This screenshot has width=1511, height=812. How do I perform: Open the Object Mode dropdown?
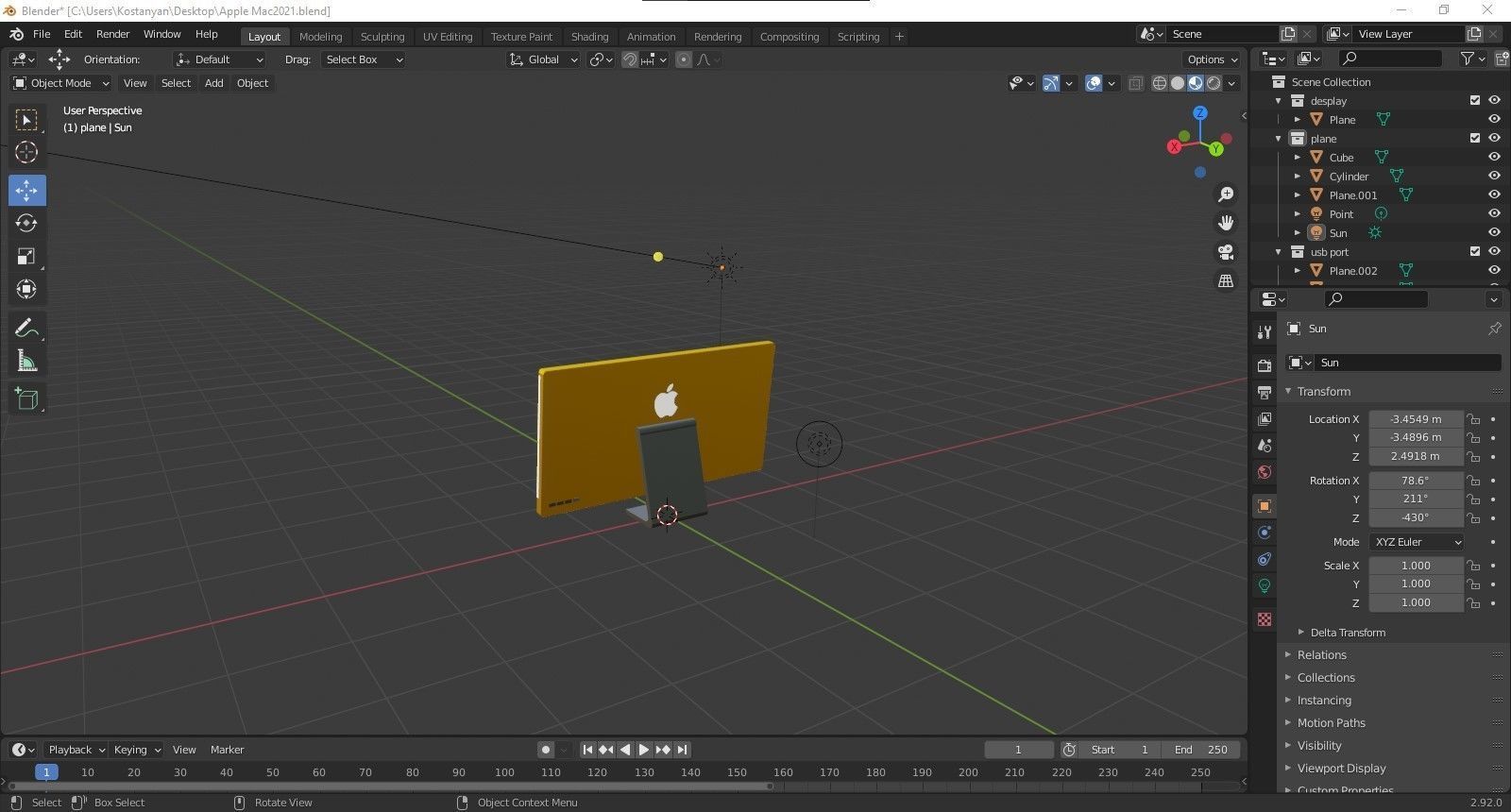[61, 83]
